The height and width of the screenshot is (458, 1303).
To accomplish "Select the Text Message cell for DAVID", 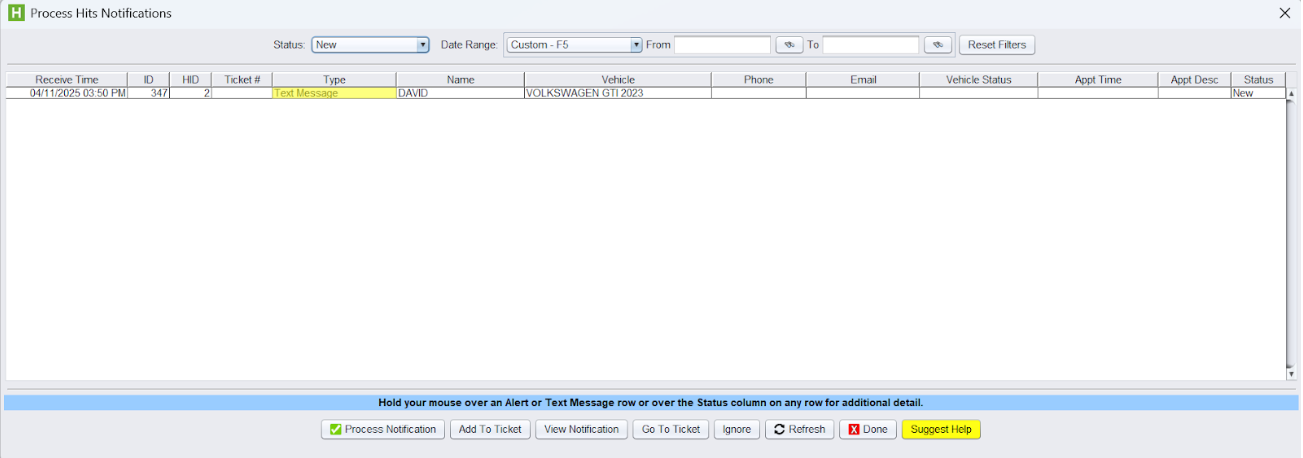I will click(333, 93).
